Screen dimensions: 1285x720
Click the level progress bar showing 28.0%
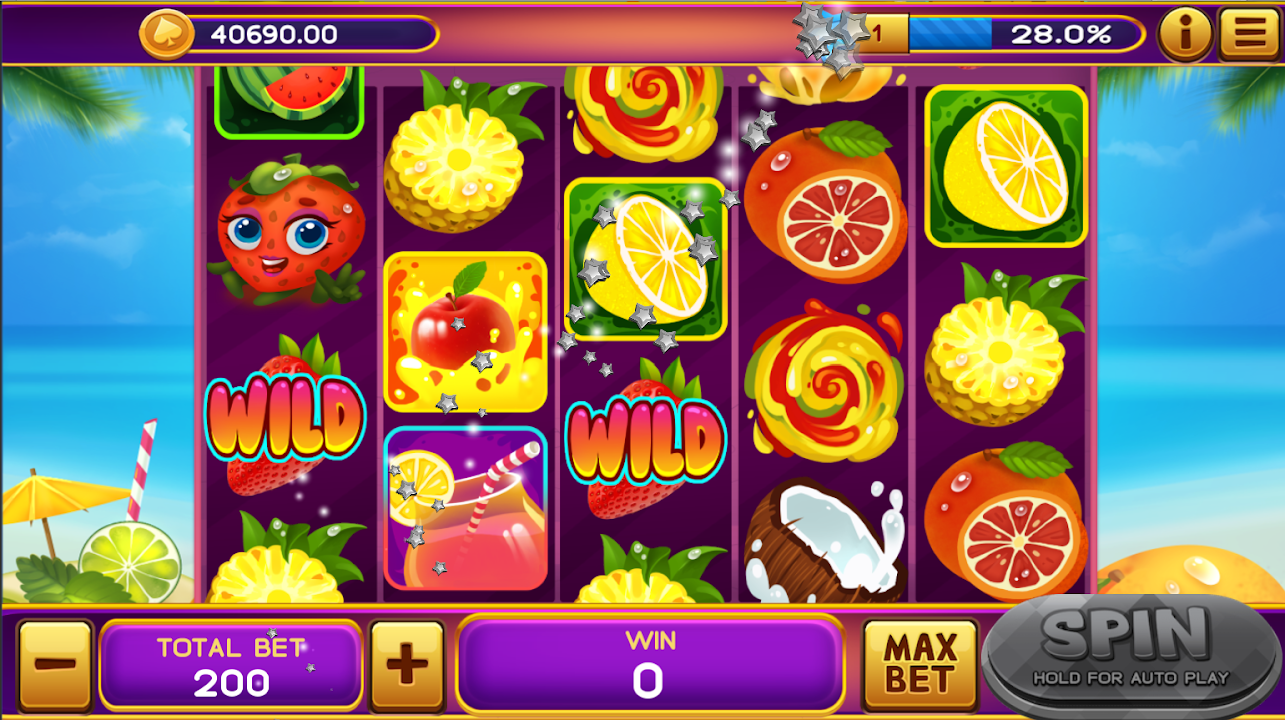pos(1010,34)
